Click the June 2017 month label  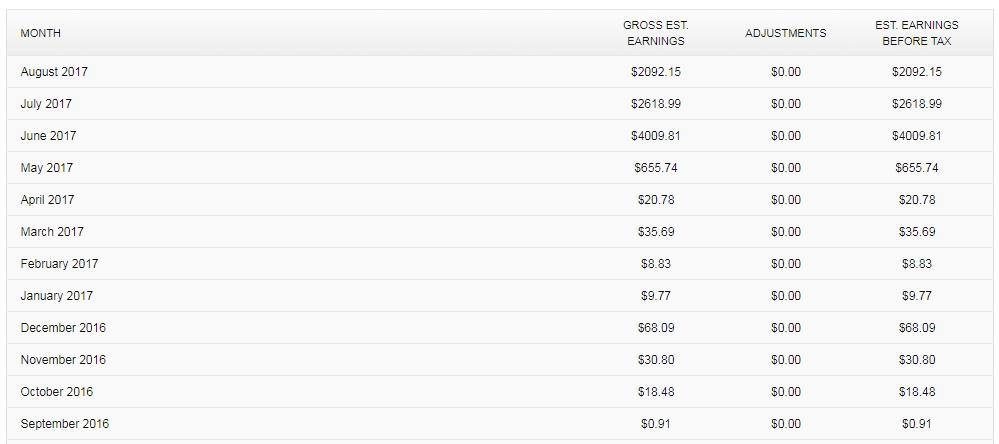(x=48, y=136)
